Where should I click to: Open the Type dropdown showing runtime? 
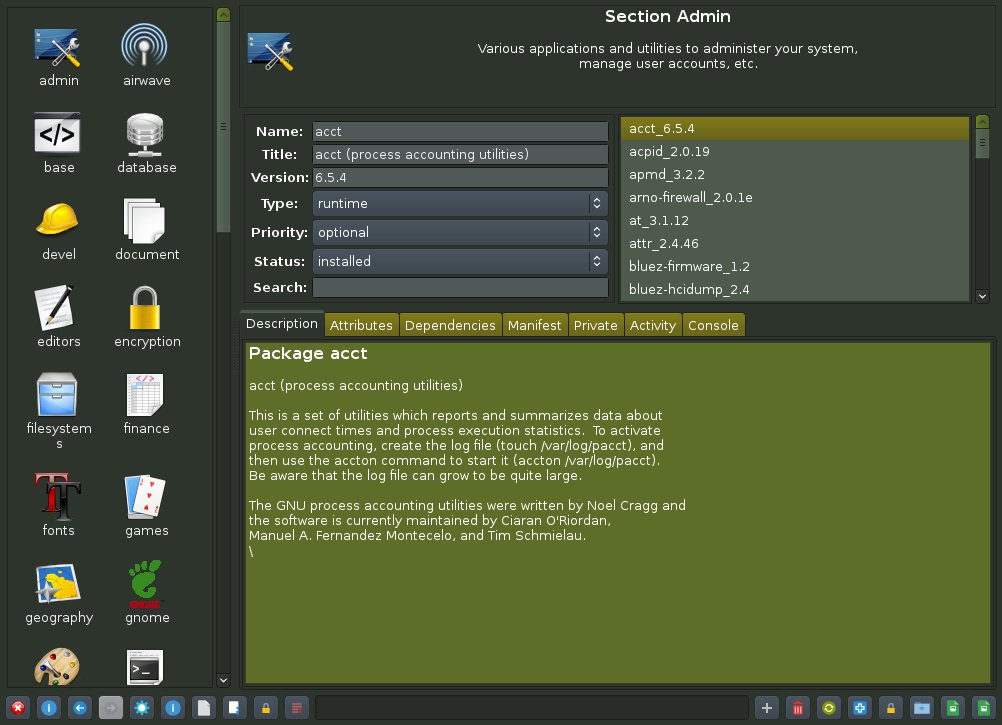pos(460,203)
